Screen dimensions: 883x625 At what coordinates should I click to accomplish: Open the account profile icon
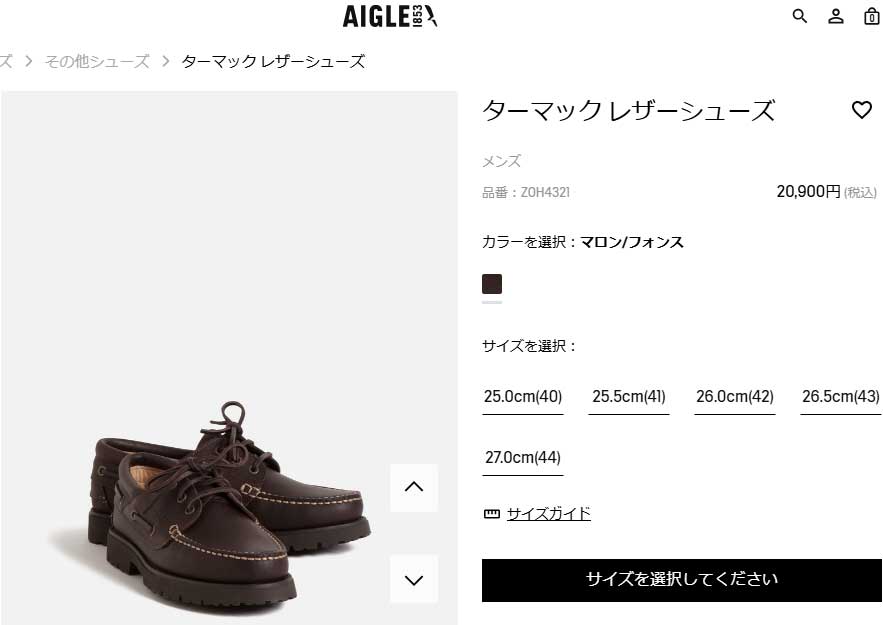tap(836, 16)
